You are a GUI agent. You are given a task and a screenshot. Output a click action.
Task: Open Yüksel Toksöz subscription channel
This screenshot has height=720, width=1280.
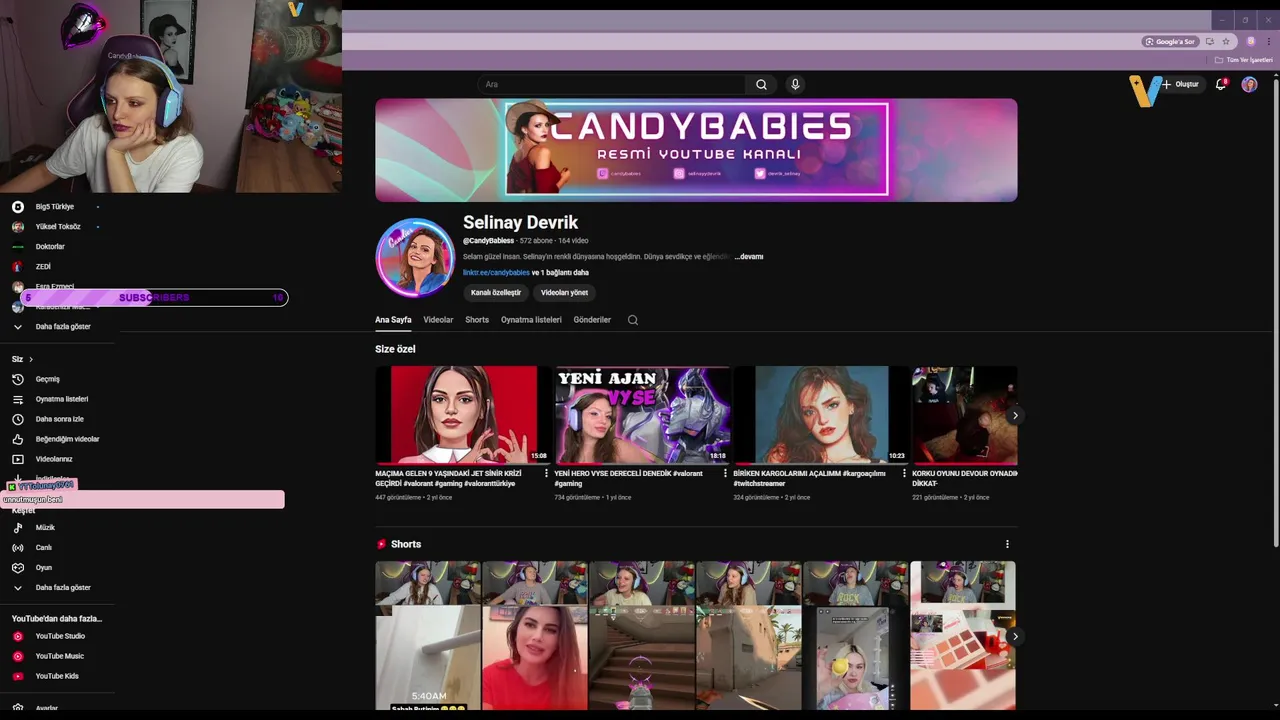(x=57, y=227)
